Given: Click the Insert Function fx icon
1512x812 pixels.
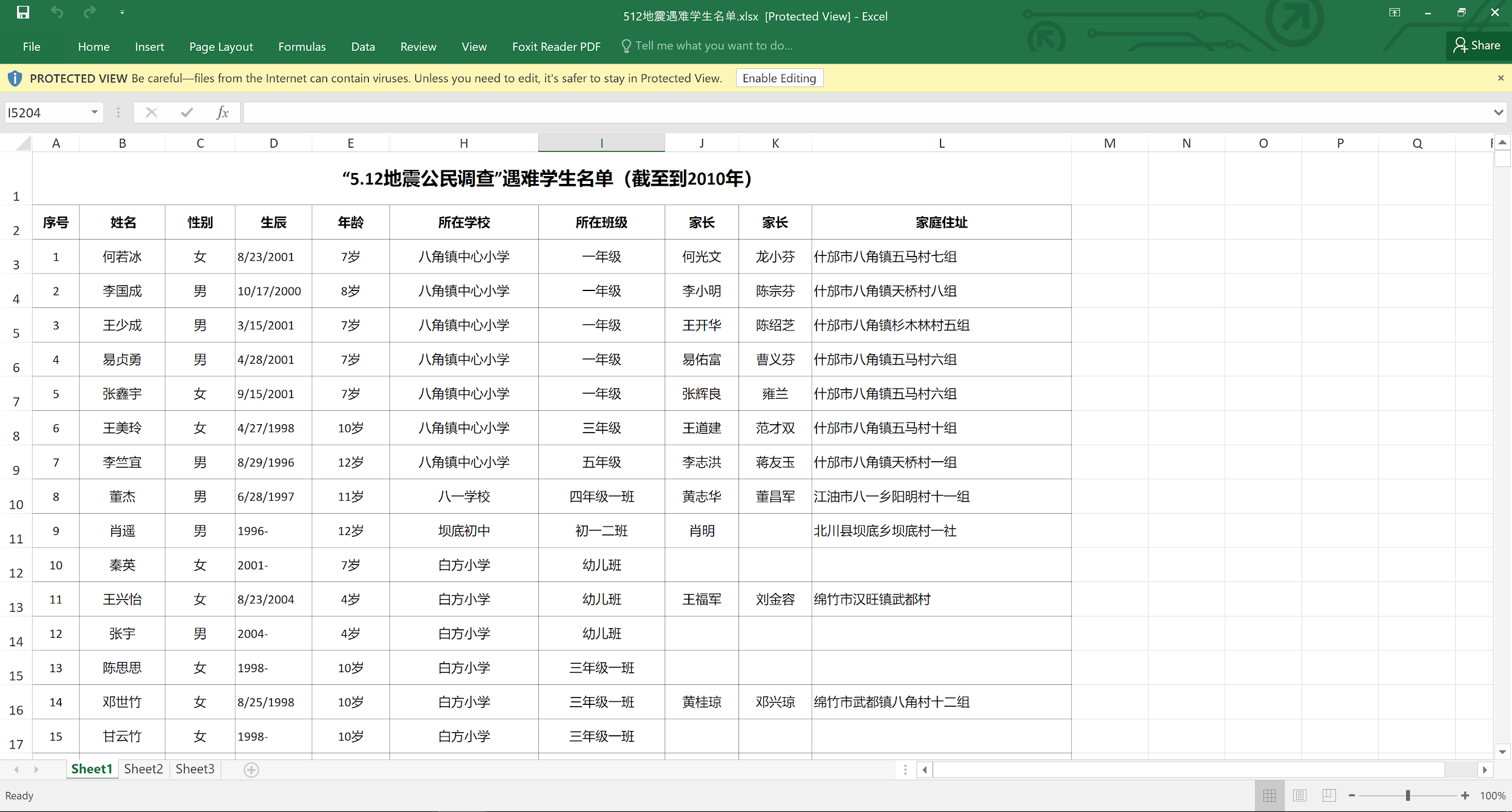Looking at the screenshot, I should 222,113.
